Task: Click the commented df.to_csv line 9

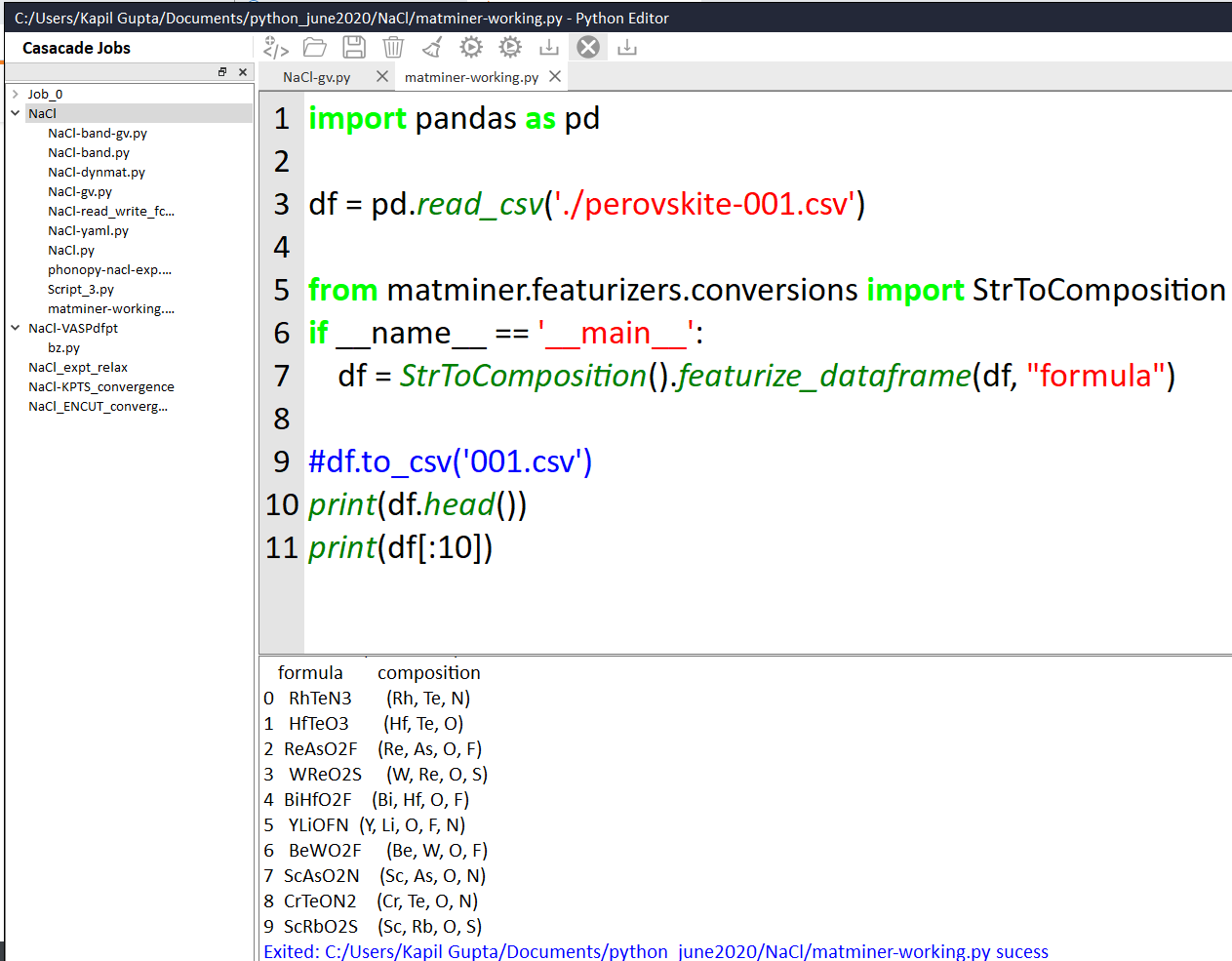Action: (x=450, y=461)
